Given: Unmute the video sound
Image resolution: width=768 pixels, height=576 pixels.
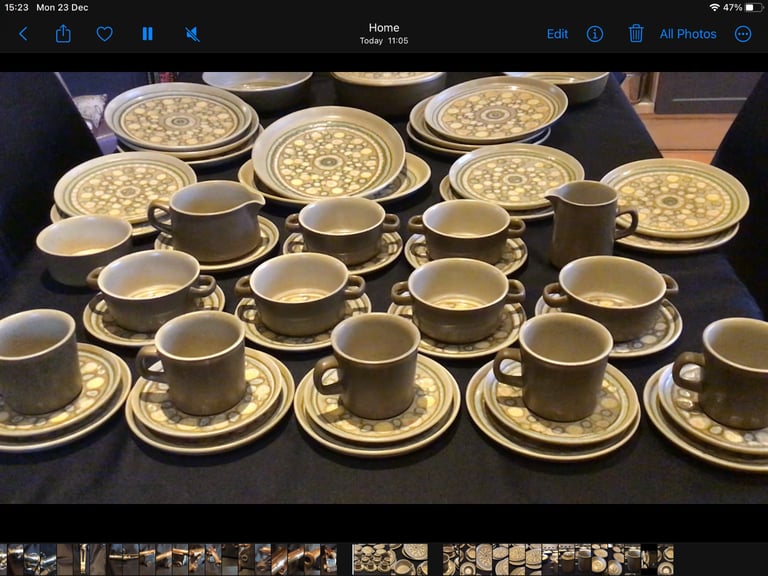Looking at the screenshot, I should [x=192, y=34].
